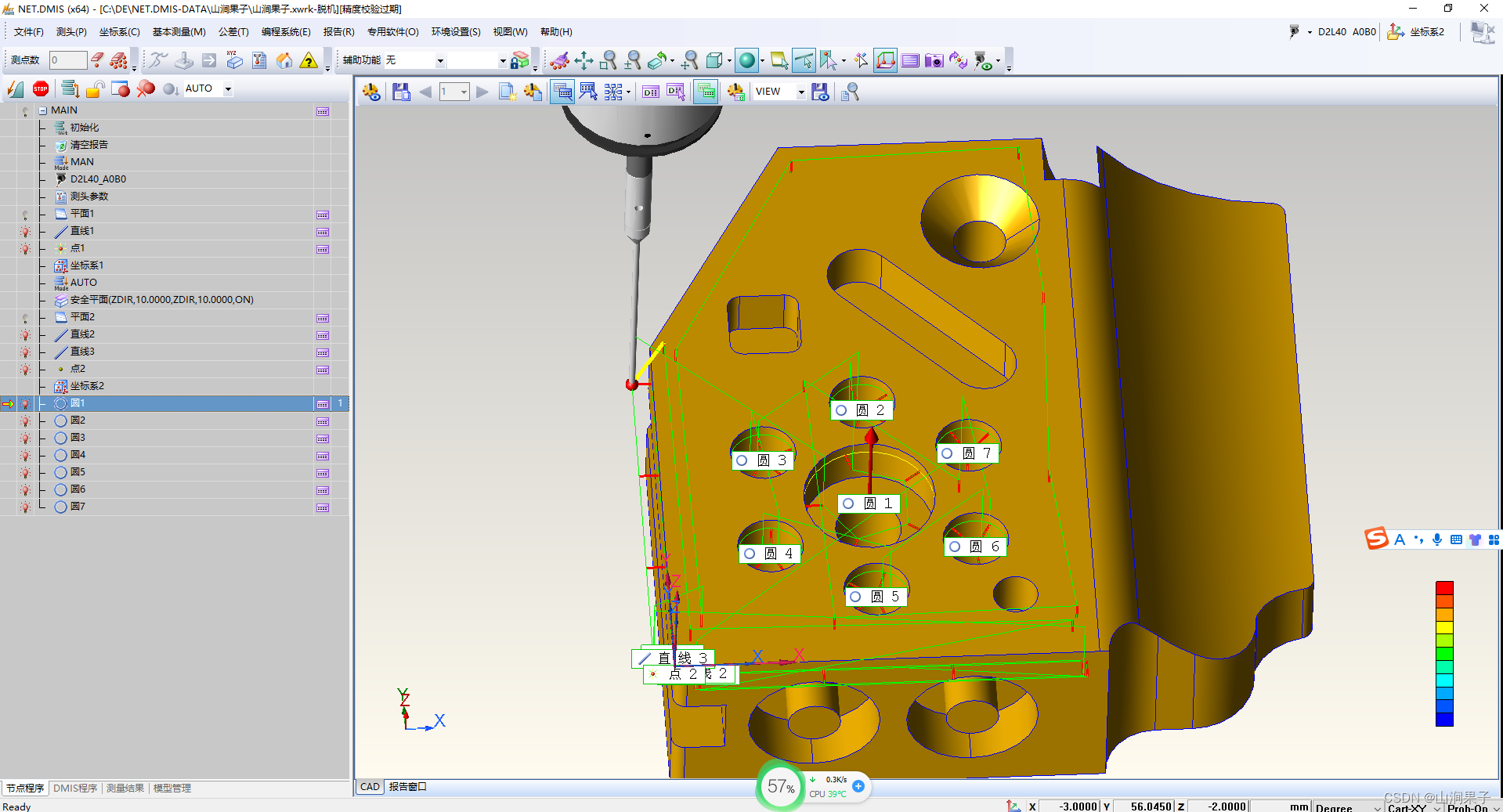Toggle the lightbulb for 平面2
Viewport: 1503px width, 812px height.
pyautogui.click(x=26, y=317)
